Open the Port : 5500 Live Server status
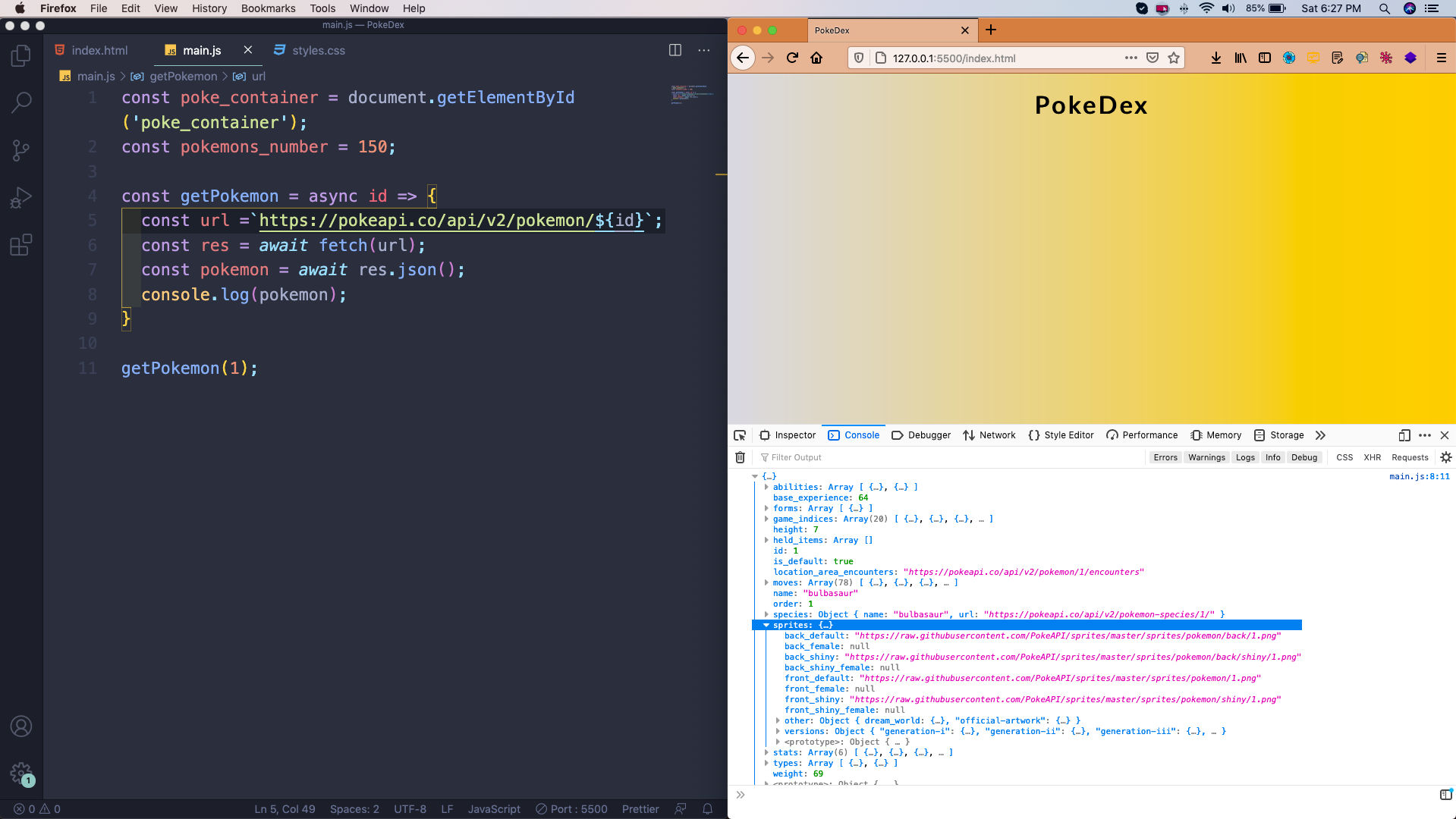Screen dimensions: 1456x819 pos(571,809)
